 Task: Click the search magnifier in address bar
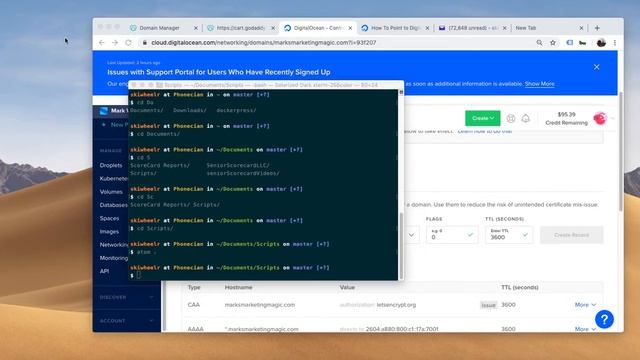pyautogui.click(x=539, y=42)
